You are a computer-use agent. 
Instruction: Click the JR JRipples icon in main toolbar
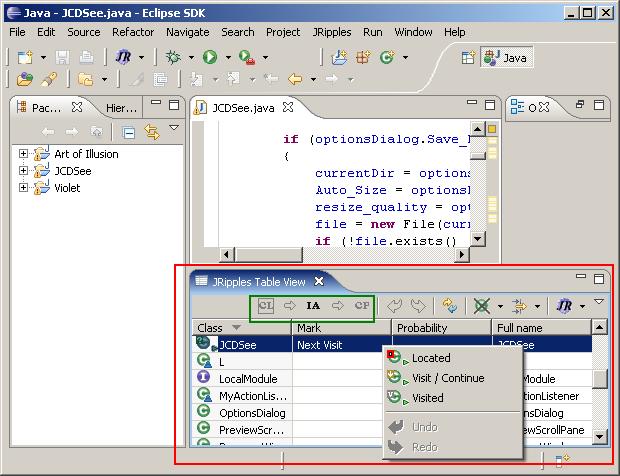coord(123,57)
